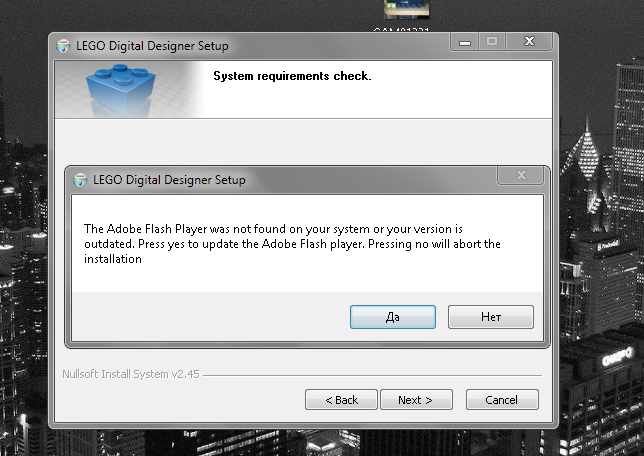Image resolution: width=644 pixels, height=456 pixels.
Task: Cancel the LEGO Digital Designer setup
Action: coord(502,400)
